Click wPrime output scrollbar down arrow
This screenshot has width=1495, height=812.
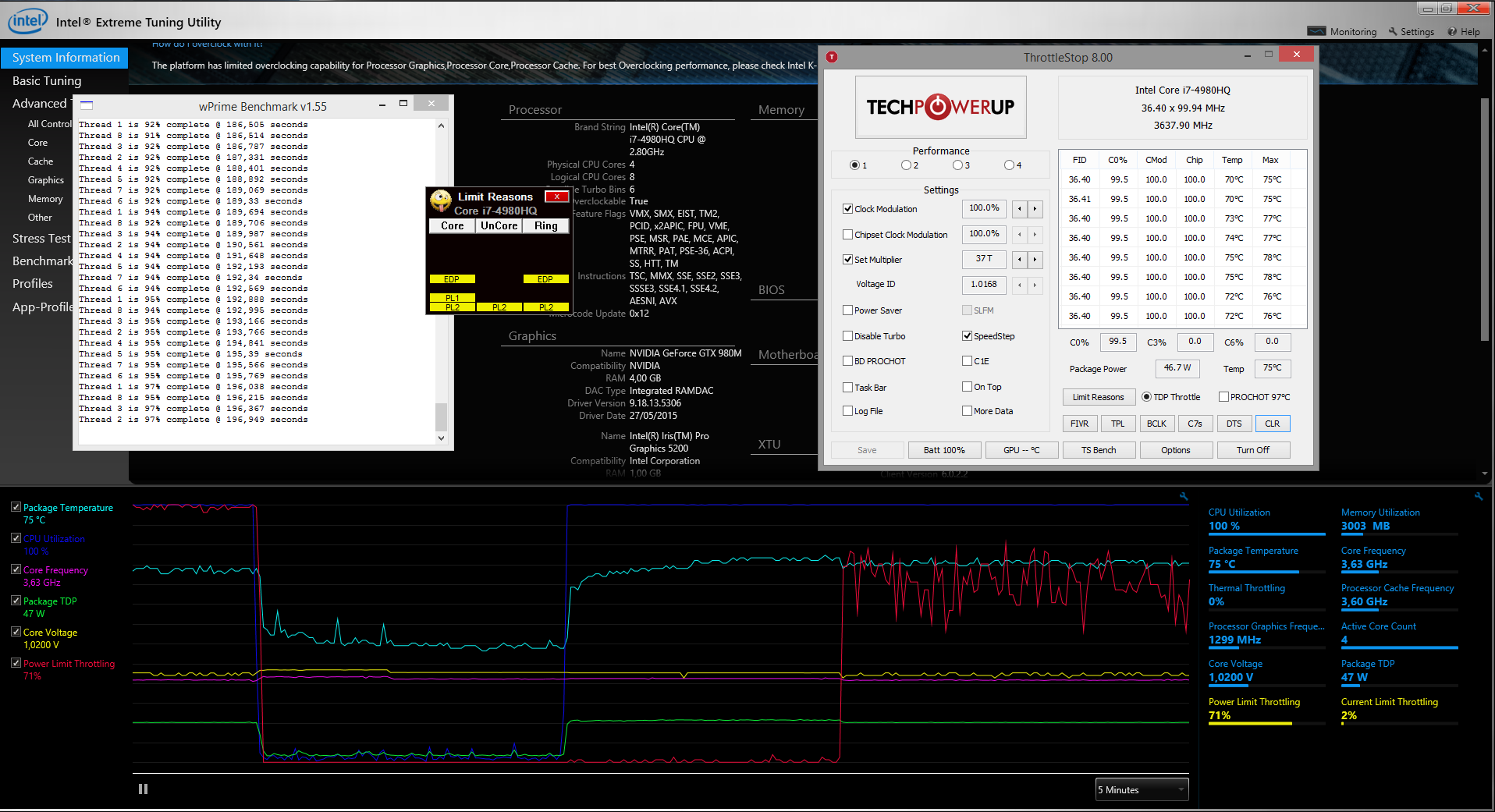(x=441, y=438)
